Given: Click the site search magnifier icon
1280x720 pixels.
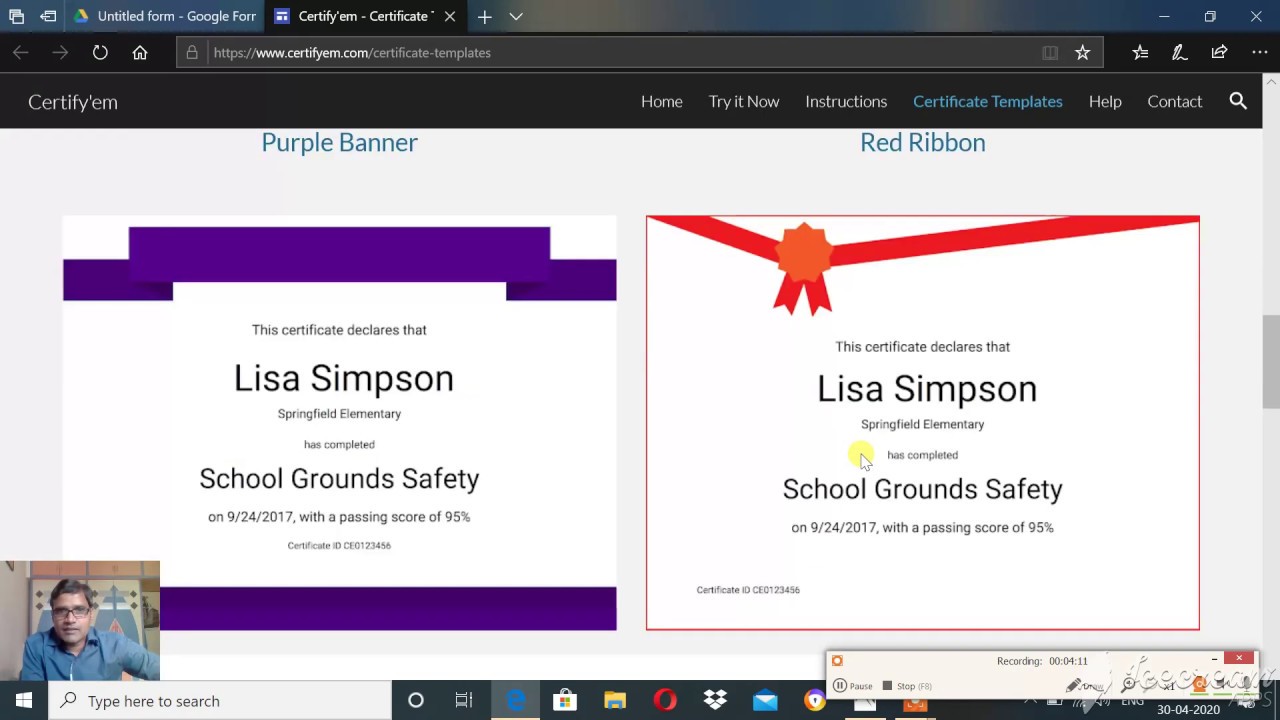Looking at the screenshot, I should coord(1238,101).
